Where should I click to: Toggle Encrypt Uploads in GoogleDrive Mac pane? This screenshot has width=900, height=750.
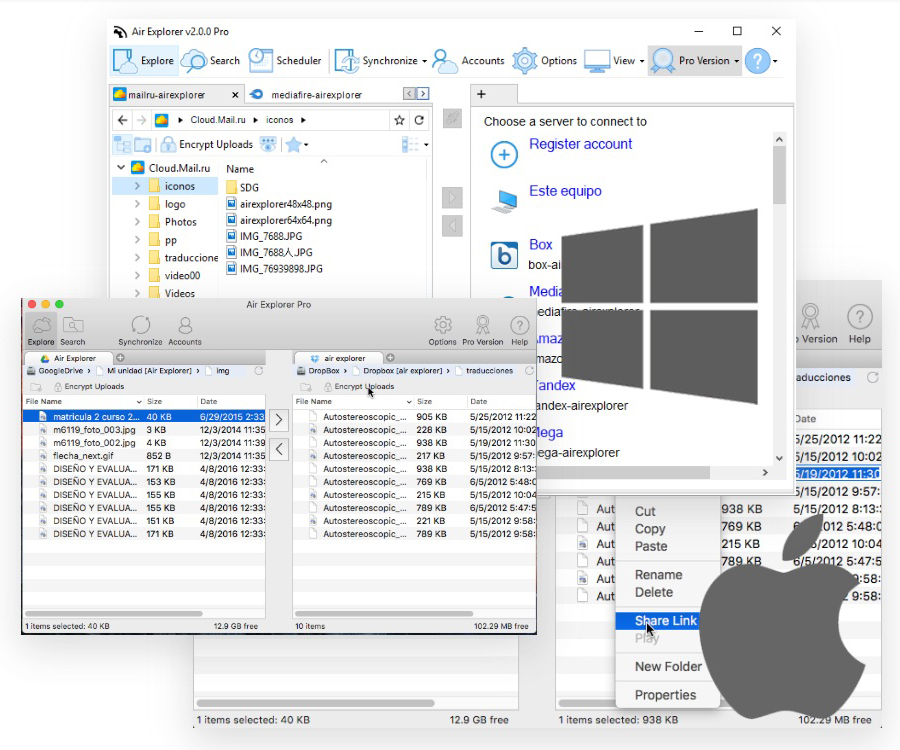click(88, 386)
